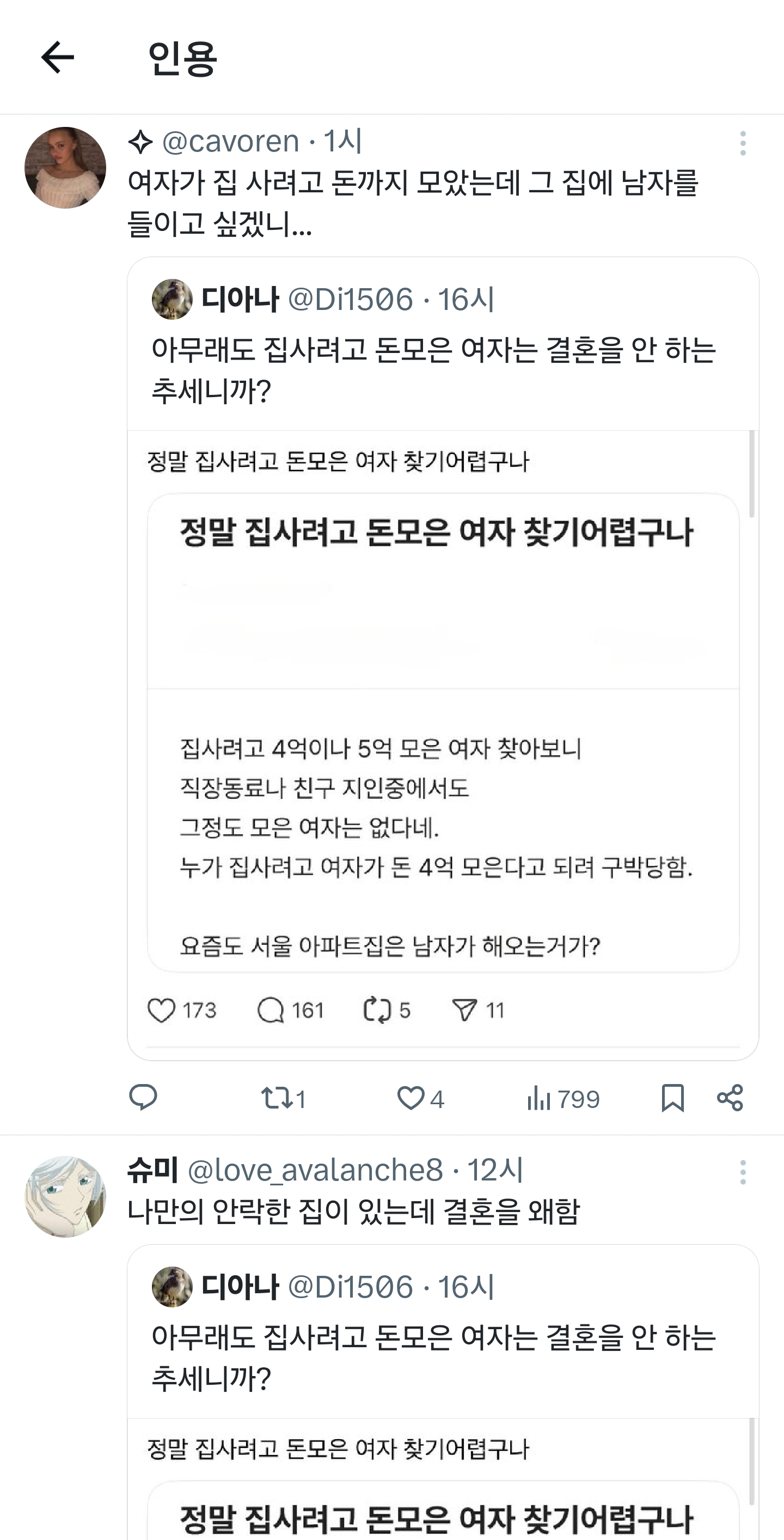Open @cavoren profile picture
Image resolution: width=784 pixels, height=1540 pixels.
tap(65, 168)
